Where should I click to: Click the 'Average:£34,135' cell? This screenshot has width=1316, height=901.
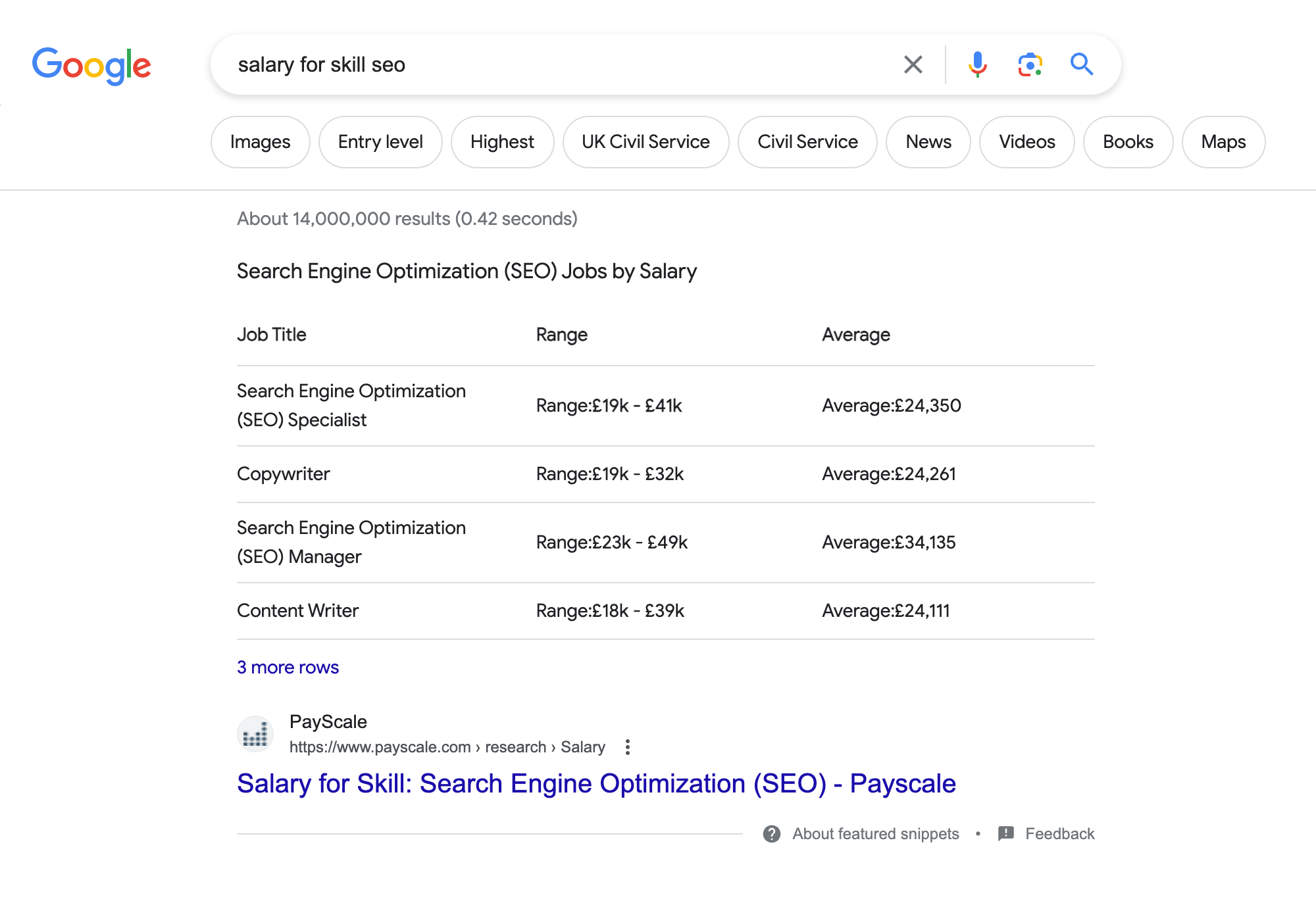click(889, 543)
